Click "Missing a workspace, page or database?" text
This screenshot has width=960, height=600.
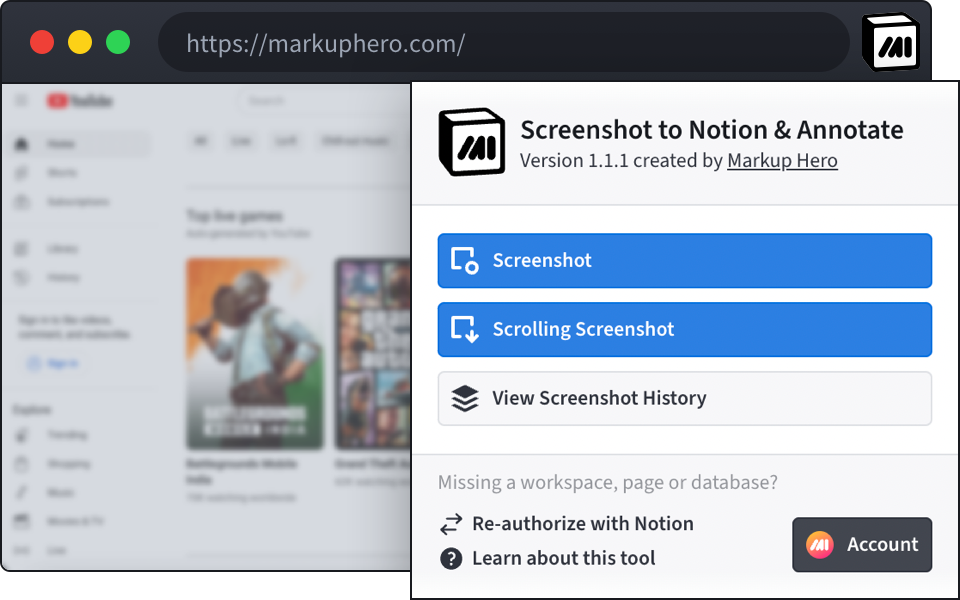point(608,482)
